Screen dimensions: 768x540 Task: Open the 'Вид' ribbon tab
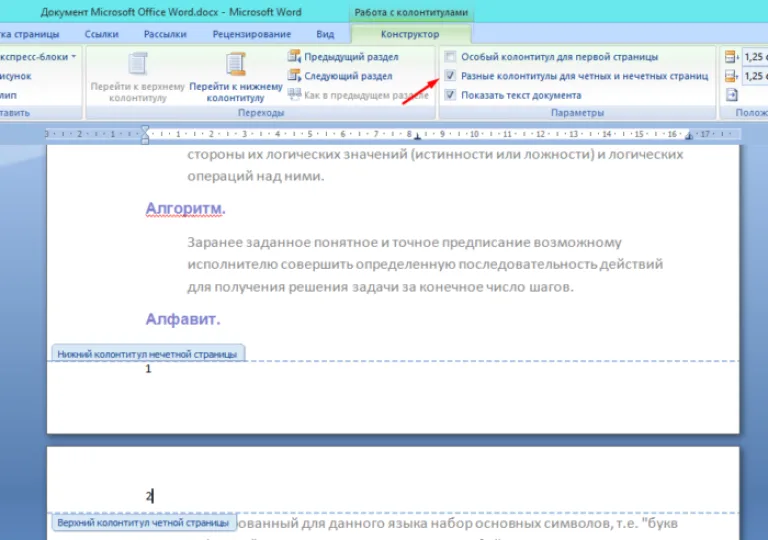pos(325,34)
